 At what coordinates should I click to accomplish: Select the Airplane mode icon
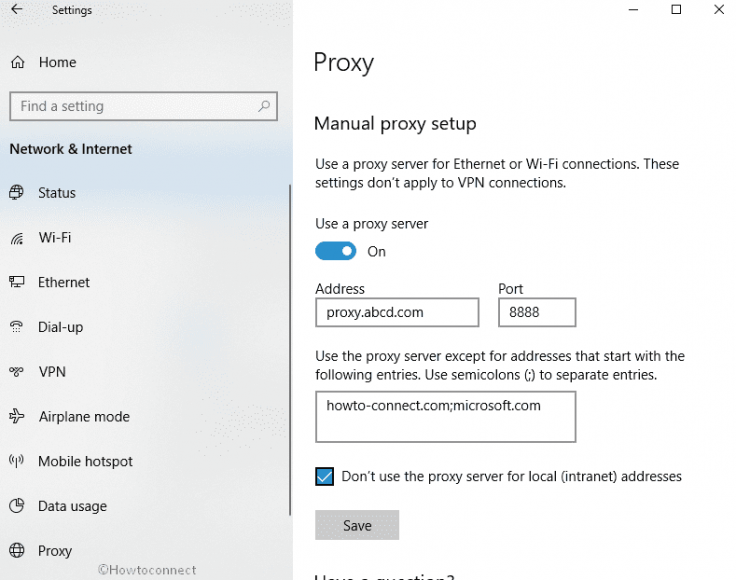coord(16,416)
